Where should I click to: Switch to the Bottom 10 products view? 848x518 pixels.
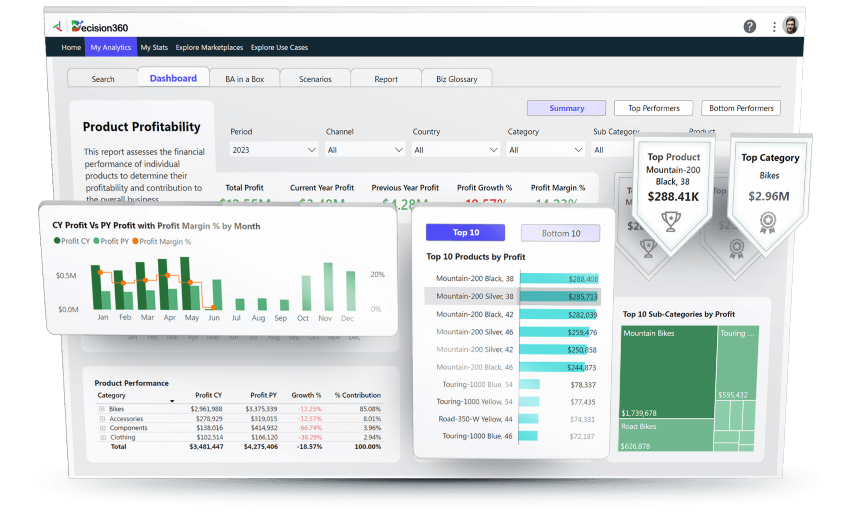tap(560, 233)
